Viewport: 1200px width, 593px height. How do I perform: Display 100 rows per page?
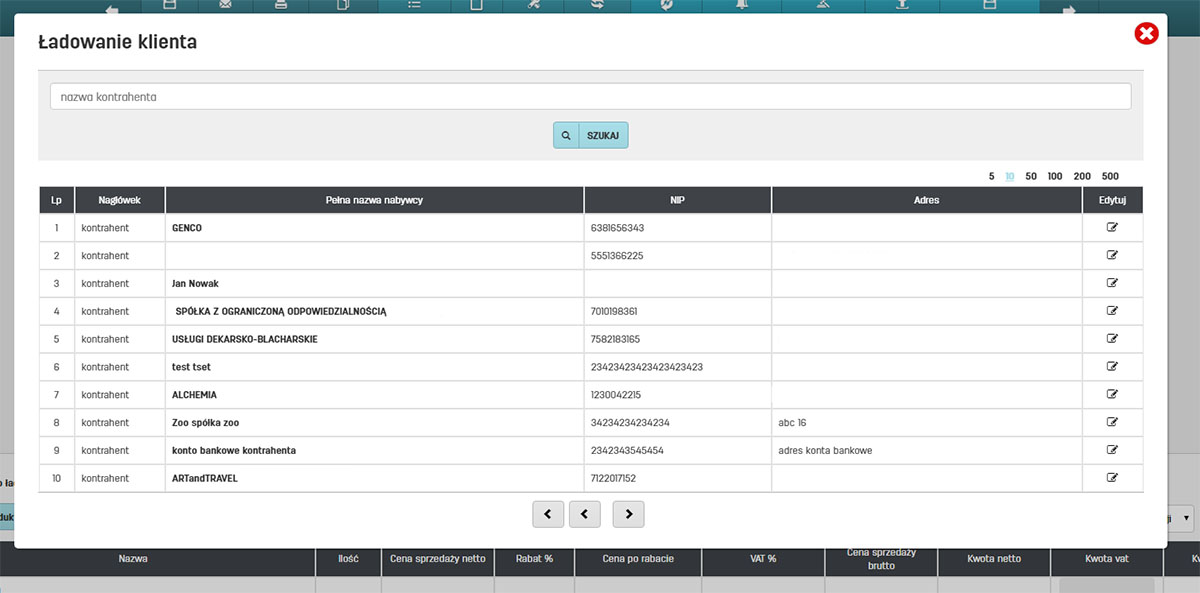pyautogui.click(x=1055, y=176)
